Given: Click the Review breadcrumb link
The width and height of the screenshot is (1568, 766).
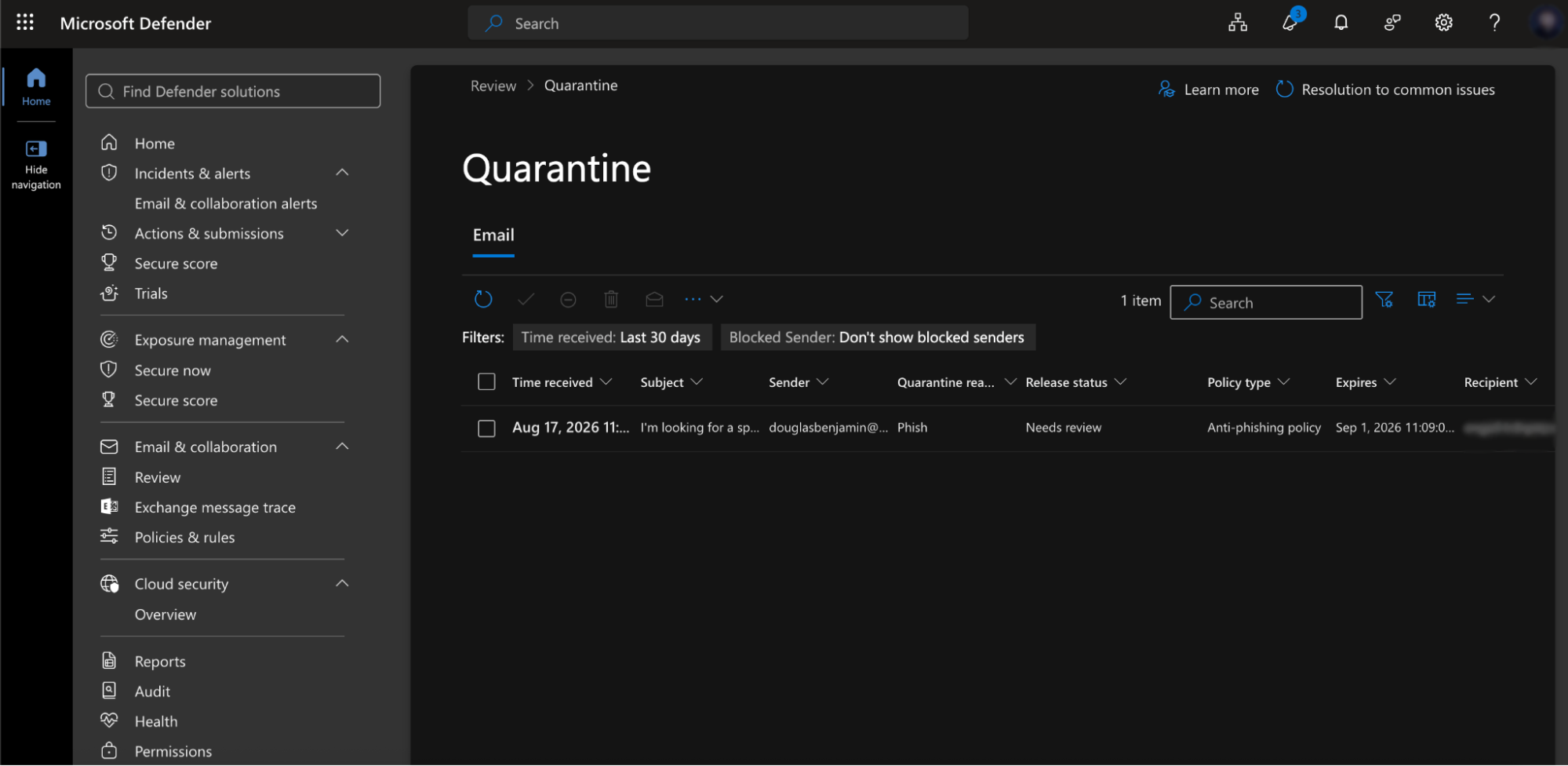Looking at the screenshot, I should coord(493,86).
